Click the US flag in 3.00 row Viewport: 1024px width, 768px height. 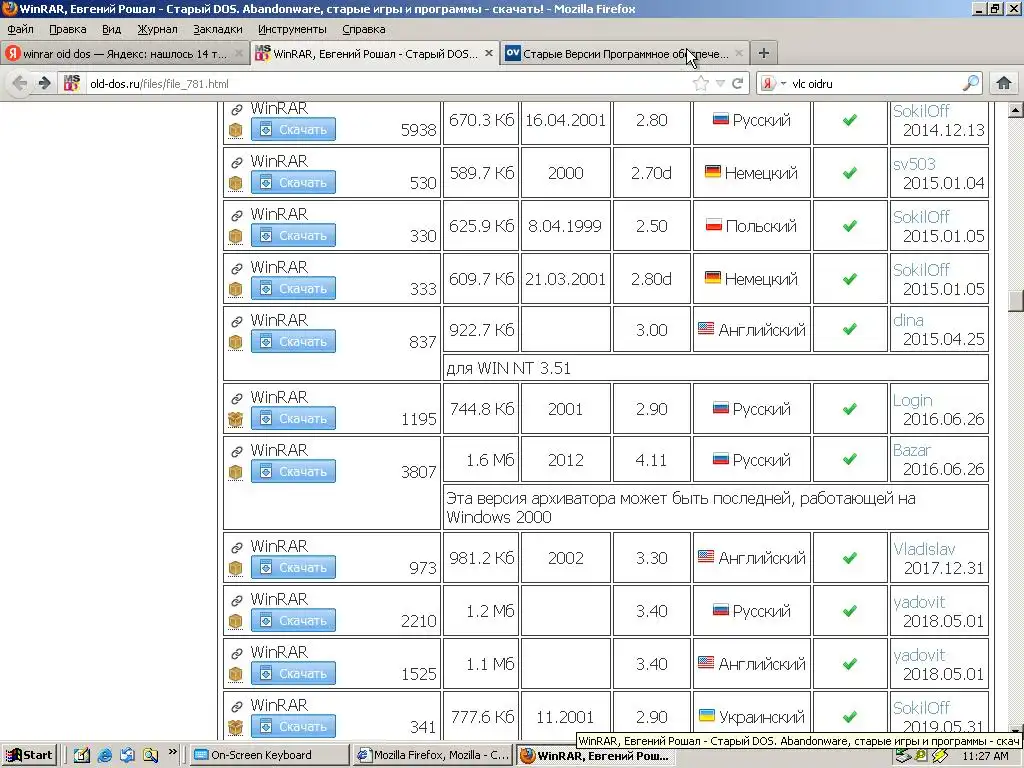pos(706,328)
